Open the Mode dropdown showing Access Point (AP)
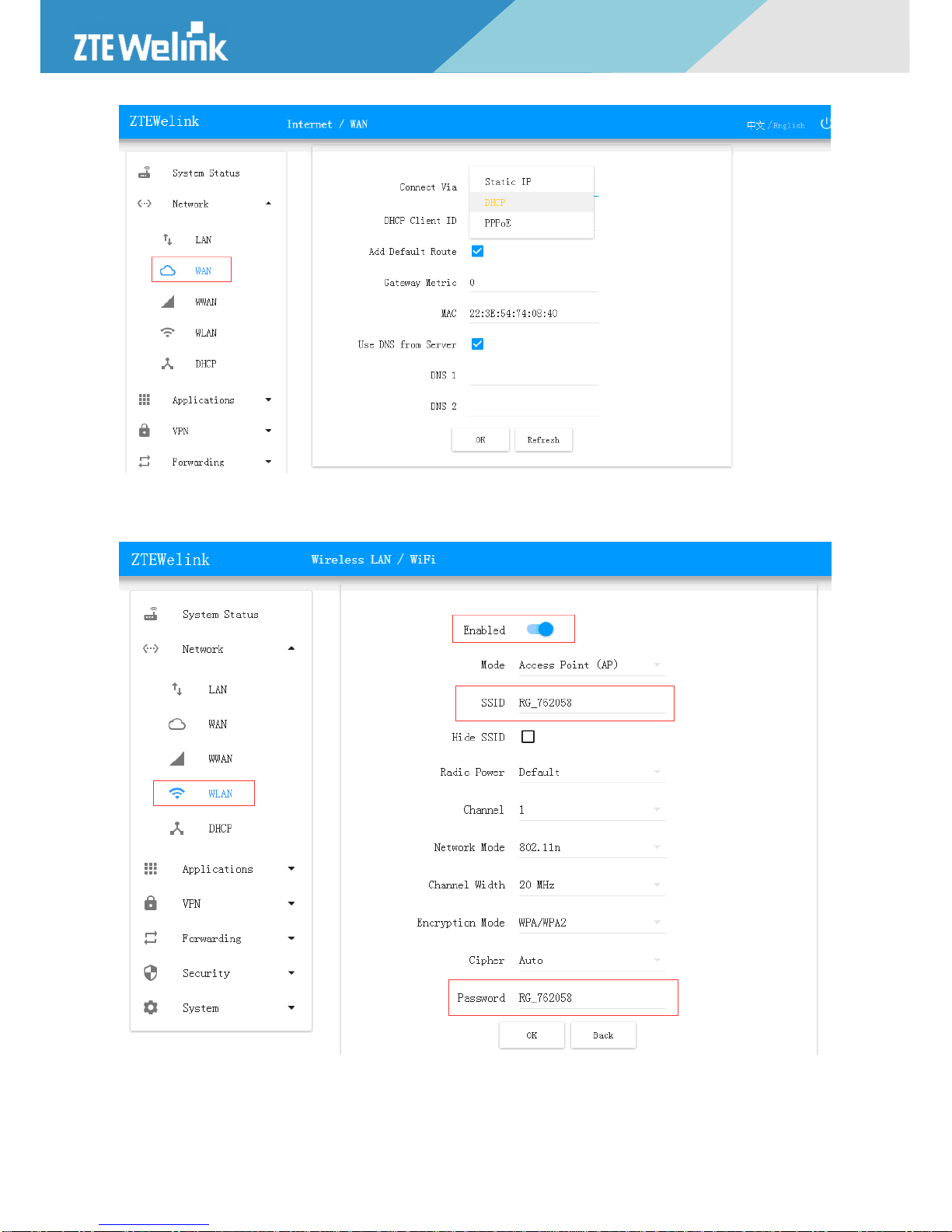 [x=592, y=665]
